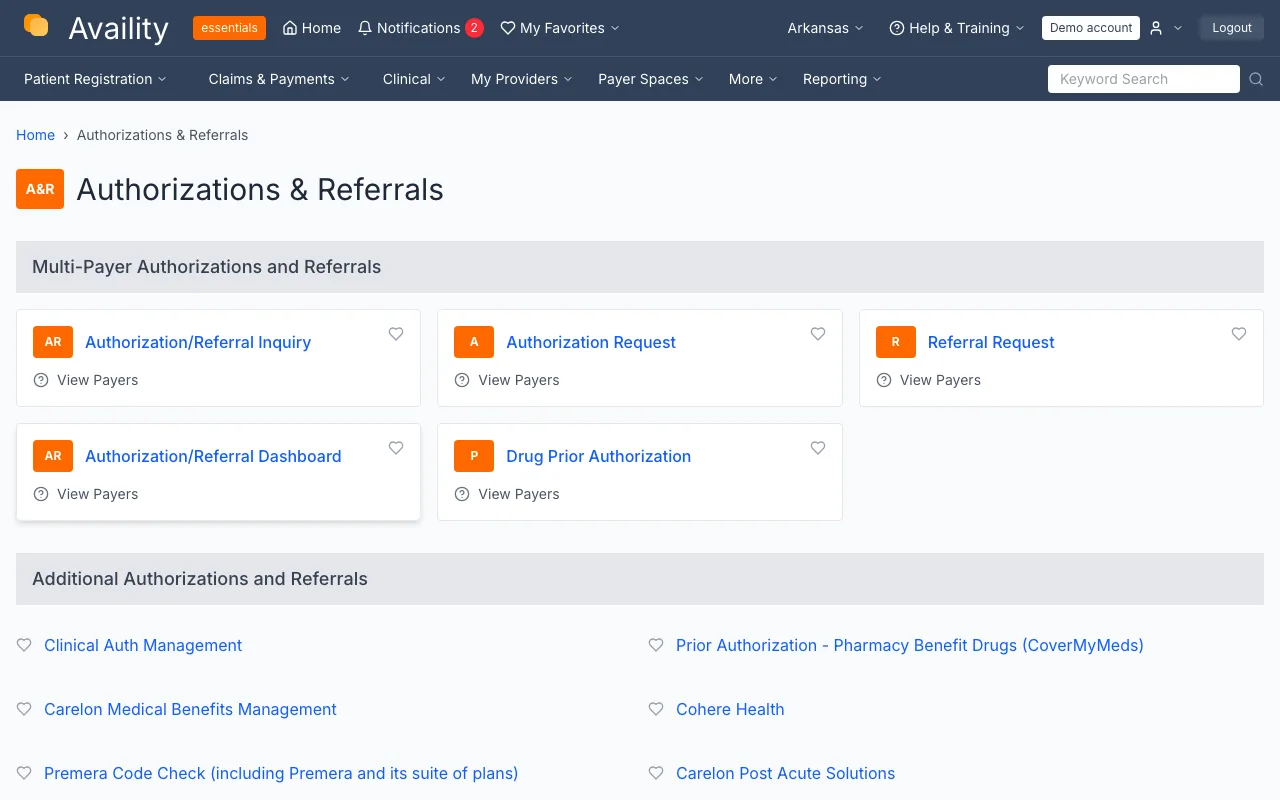Favorite Referral Request with heart icon
Screen dimensions: 1280x800
(1239, 334)
